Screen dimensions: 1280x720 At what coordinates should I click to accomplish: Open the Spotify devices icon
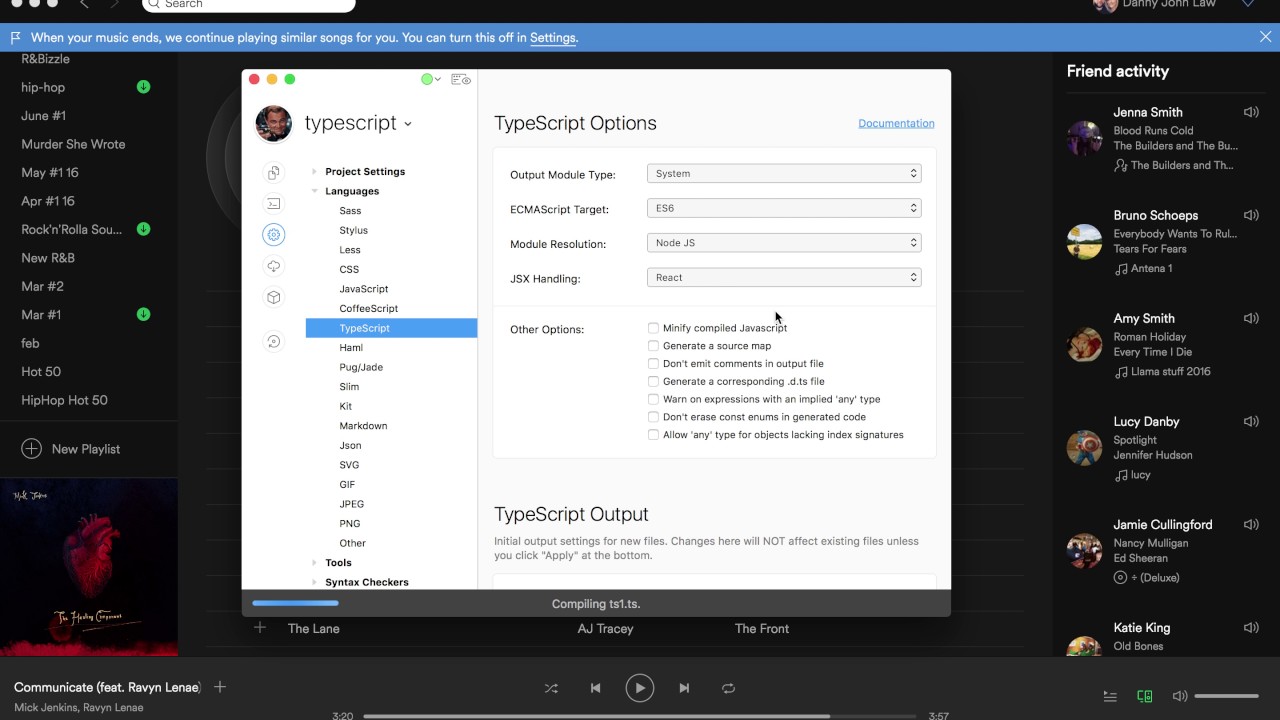pyautogui.click(x=1145, y=696)
